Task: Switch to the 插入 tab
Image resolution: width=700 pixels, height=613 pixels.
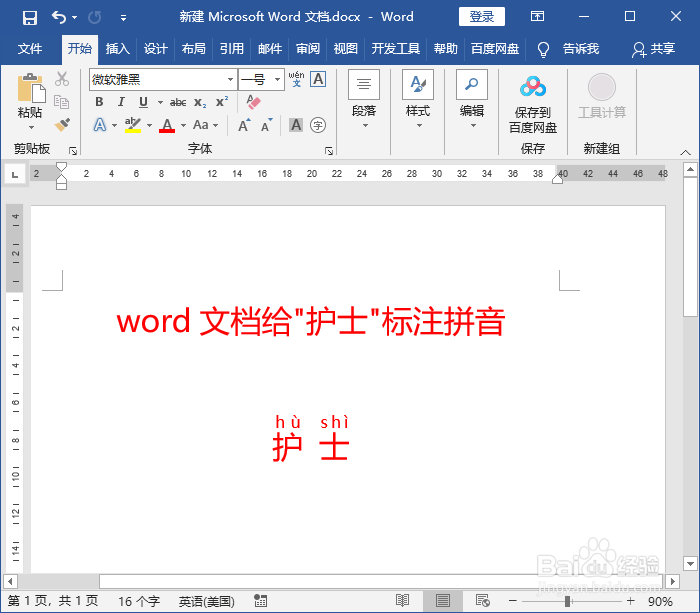Action: pos(117,49)
